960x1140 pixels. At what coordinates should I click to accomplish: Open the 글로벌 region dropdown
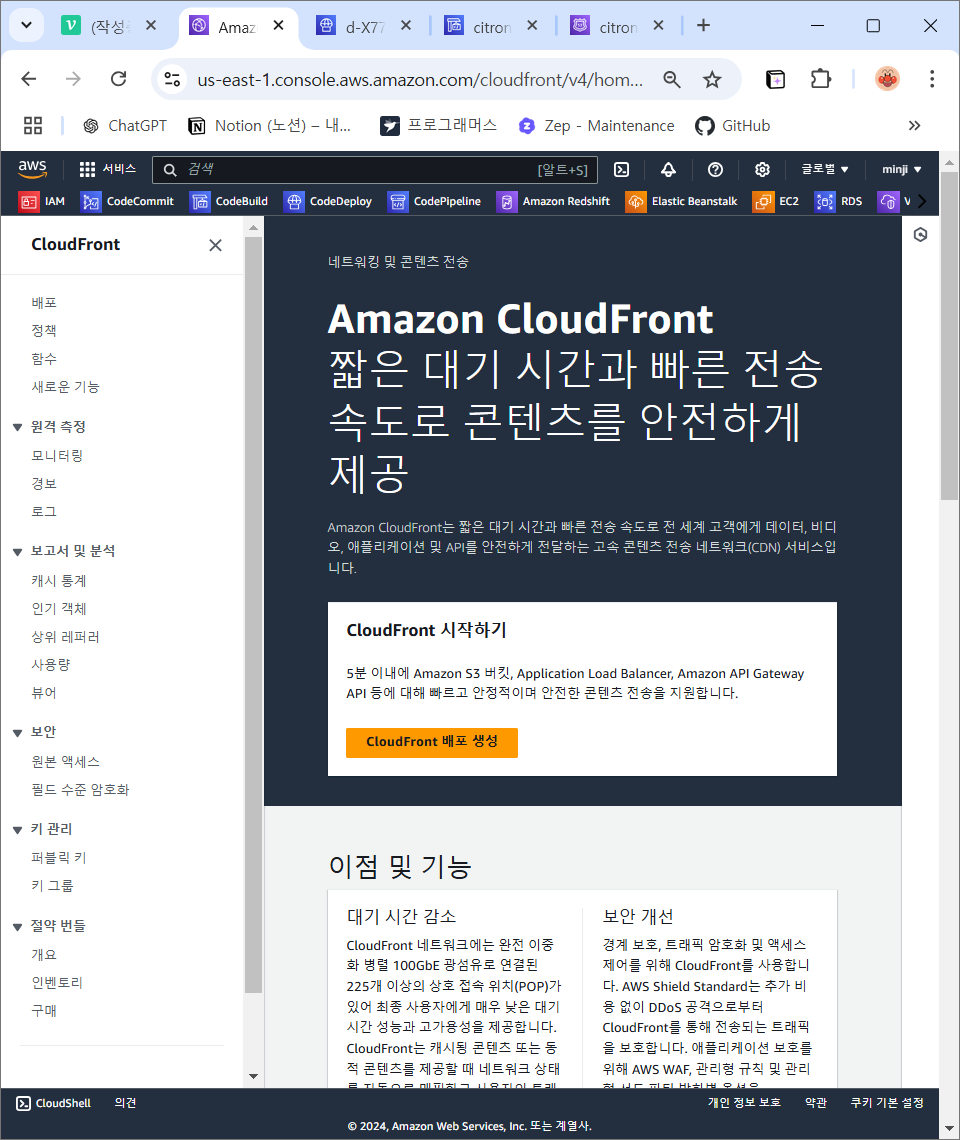tap(824, 169)
